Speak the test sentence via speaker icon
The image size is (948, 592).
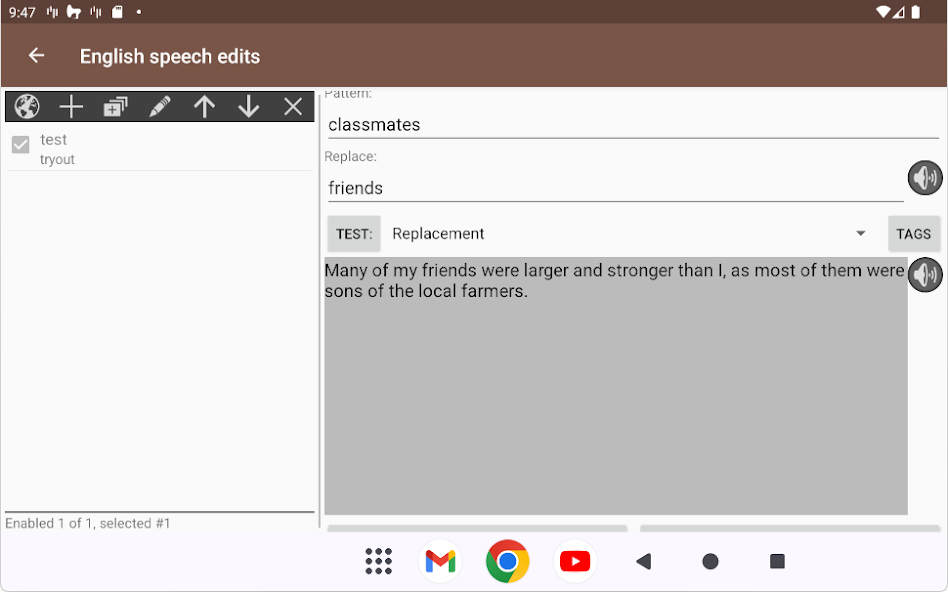coord(925,275)
